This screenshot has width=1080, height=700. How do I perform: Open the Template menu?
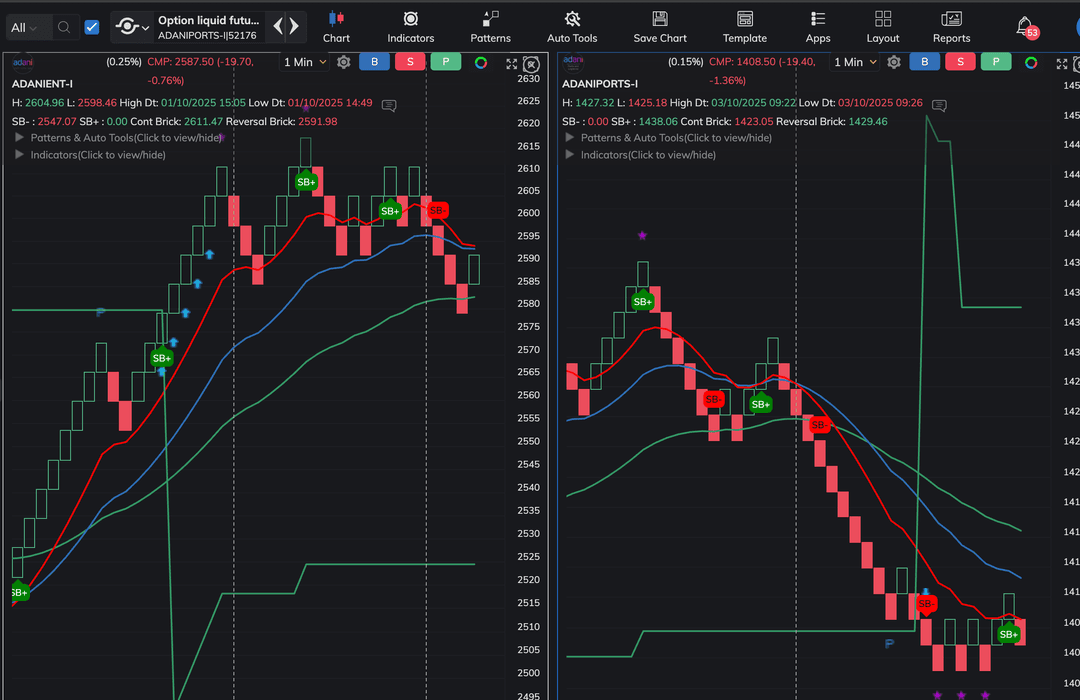pos(745,26)
